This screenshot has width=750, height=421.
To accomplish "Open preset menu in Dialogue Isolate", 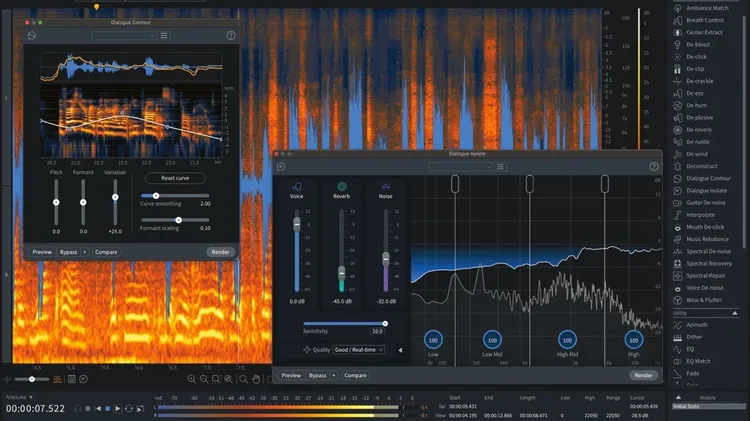I will click(500, 166).
